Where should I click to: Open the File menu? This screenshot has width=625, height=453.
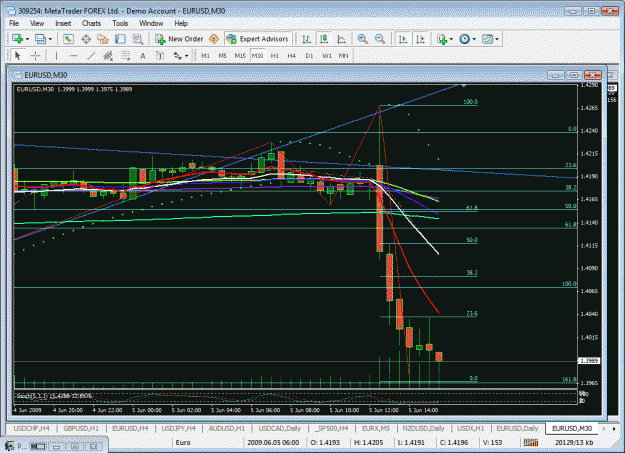tap(14, 23)
